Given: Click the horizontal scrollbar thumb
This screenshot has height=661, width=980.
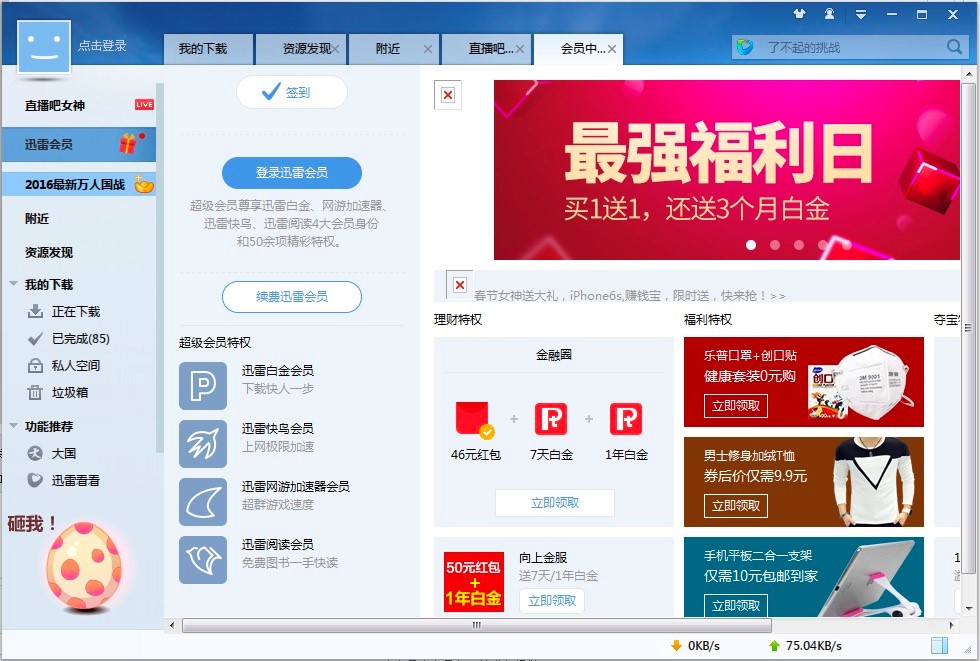Looking at the screenshot, I should 477,625.
